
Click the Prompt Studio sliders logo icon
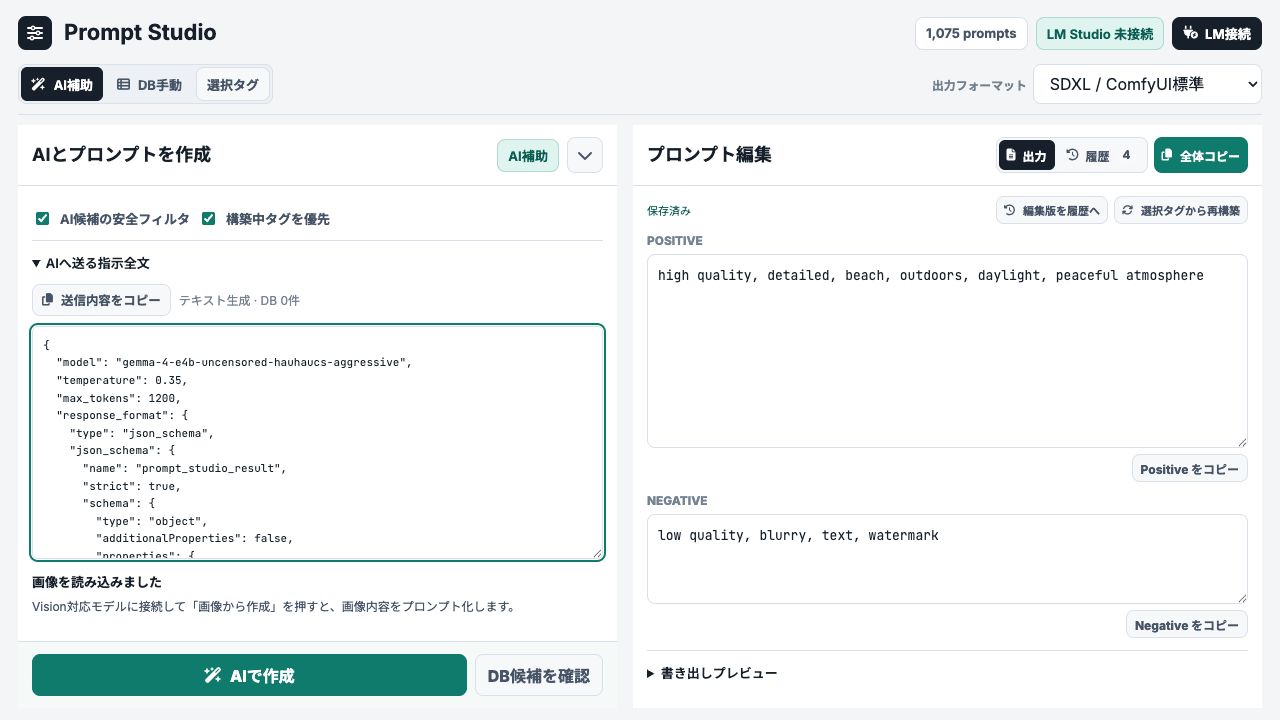point(35,33)
